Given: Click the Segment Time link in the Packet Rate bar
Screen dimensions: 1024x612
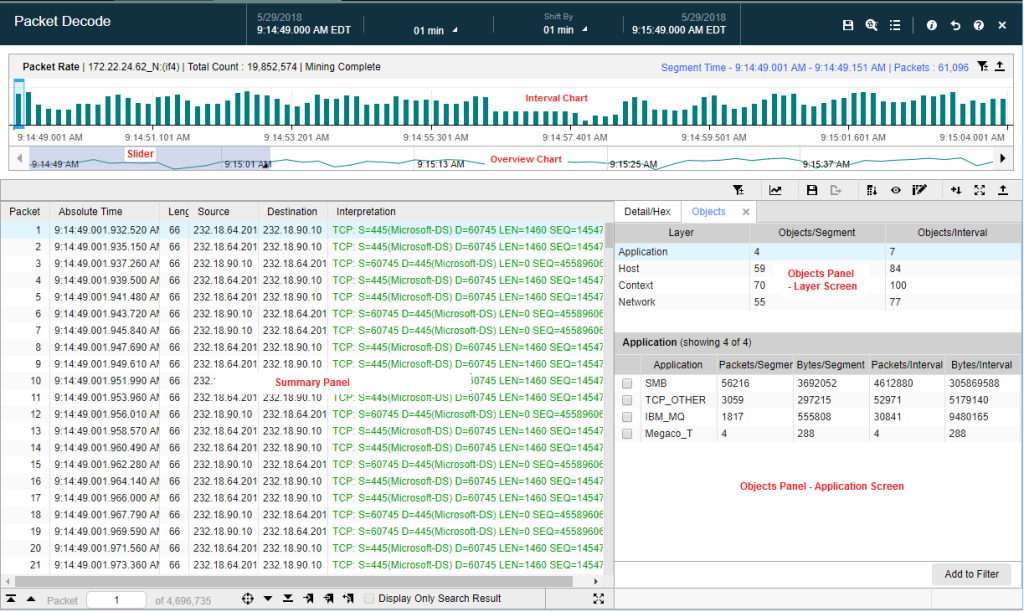Looking at the screenshot, I should click(814, 67).
